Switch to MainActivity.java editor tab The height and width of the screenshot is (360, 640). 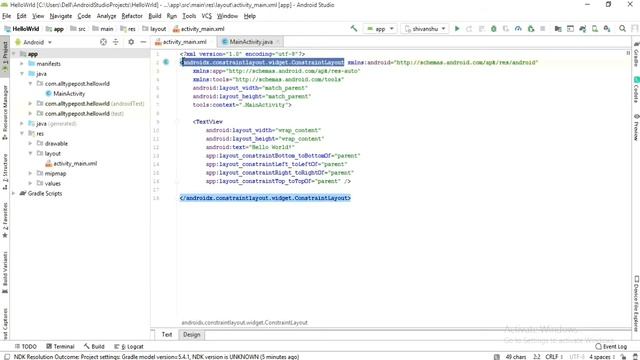tap(250, 42)
